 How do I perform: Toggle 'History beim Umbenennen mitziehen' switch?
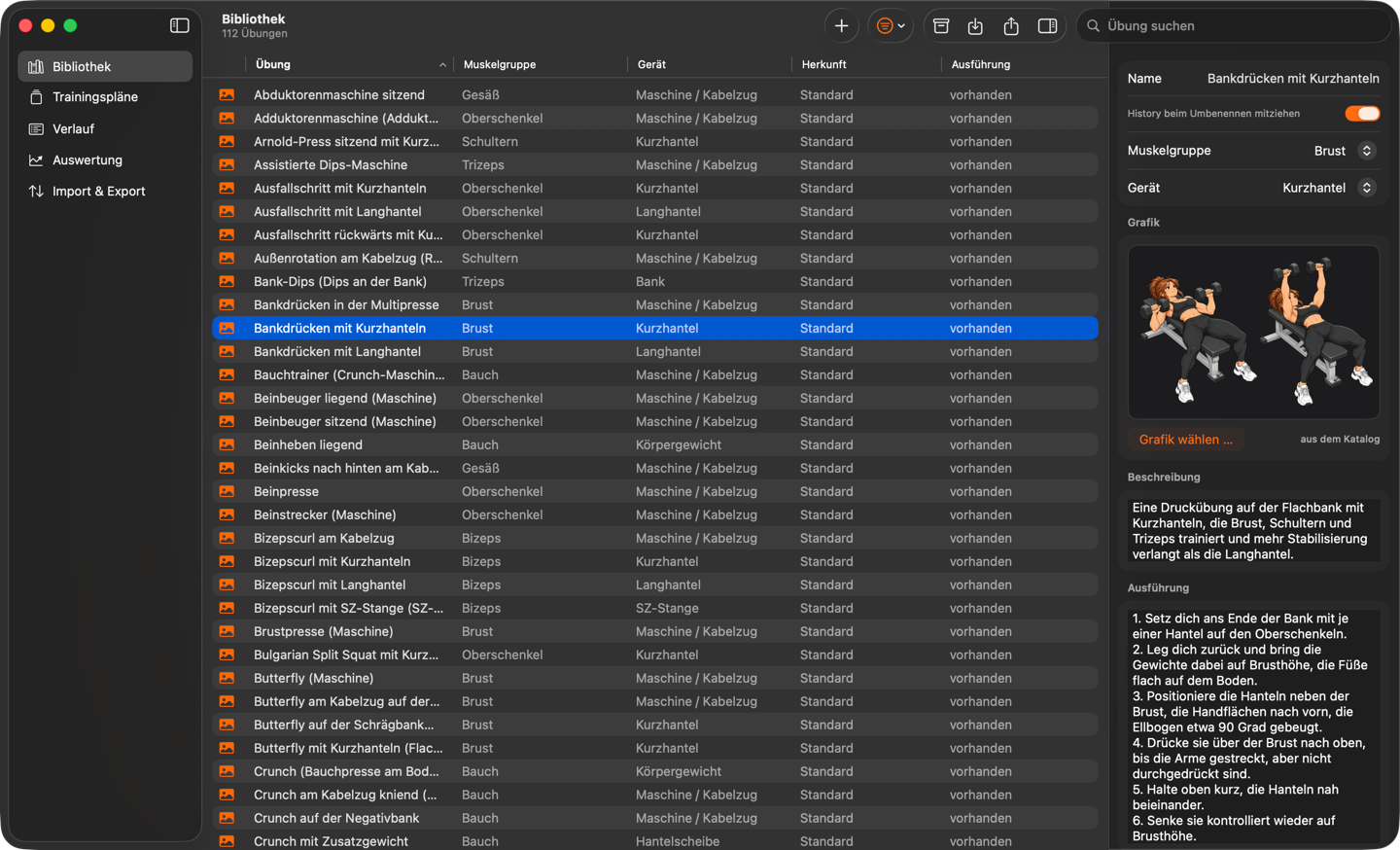point(1362,114)
